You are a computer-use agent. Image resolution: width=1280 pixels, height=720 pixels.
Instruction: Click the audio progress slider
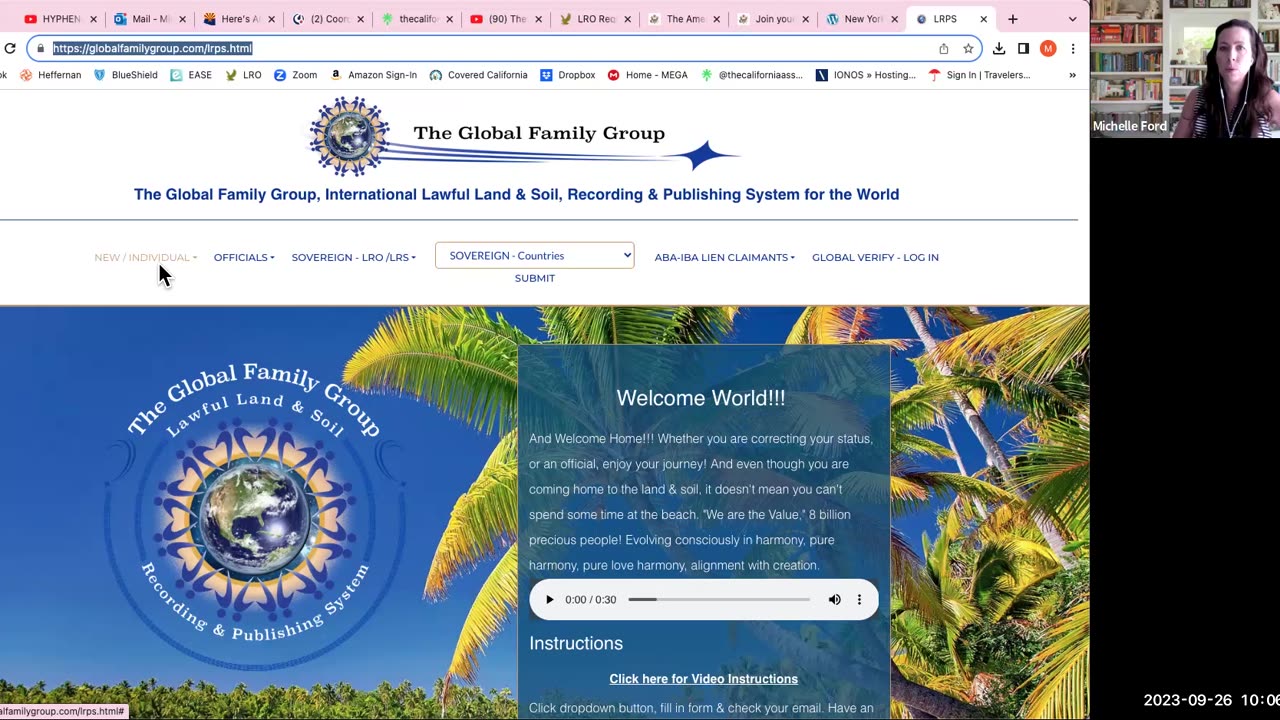[719, 600]
